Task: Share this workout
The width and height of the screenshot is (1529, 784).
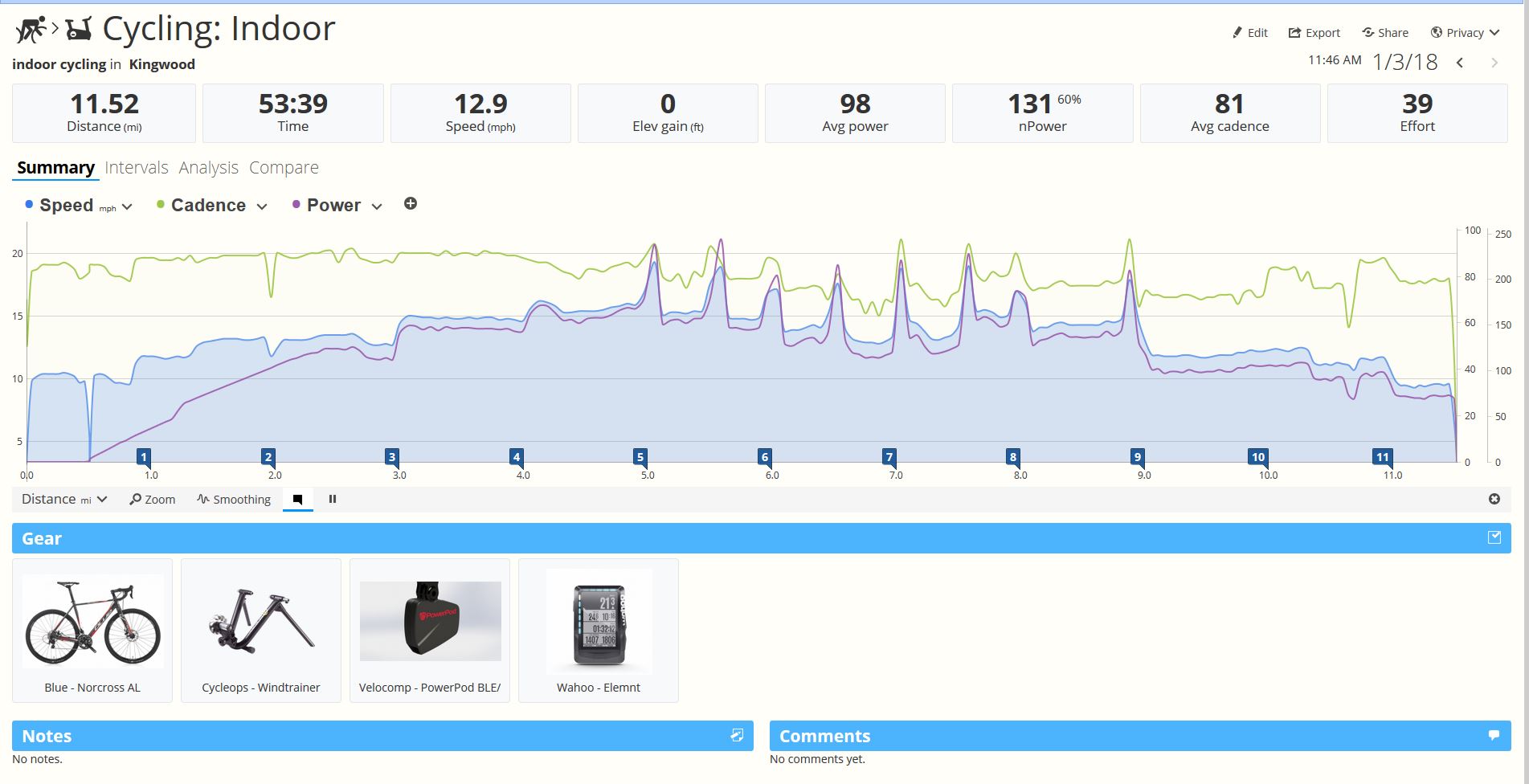Action: (x=1385, y=33)
